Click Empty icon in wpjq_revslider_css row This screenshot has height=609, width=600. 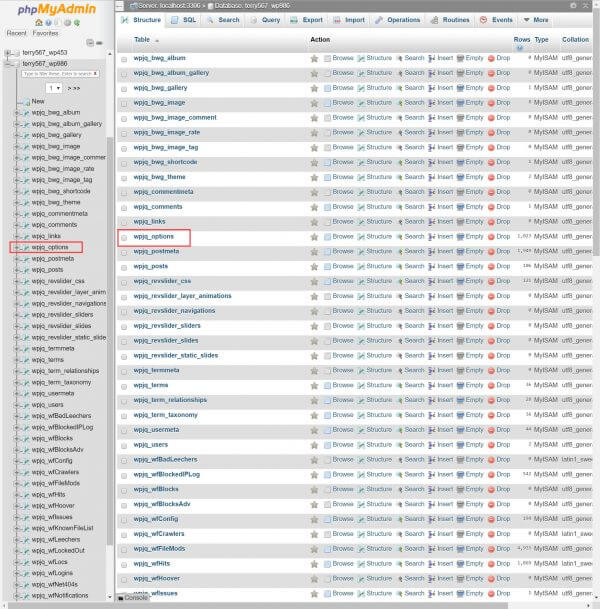point(460,281)
